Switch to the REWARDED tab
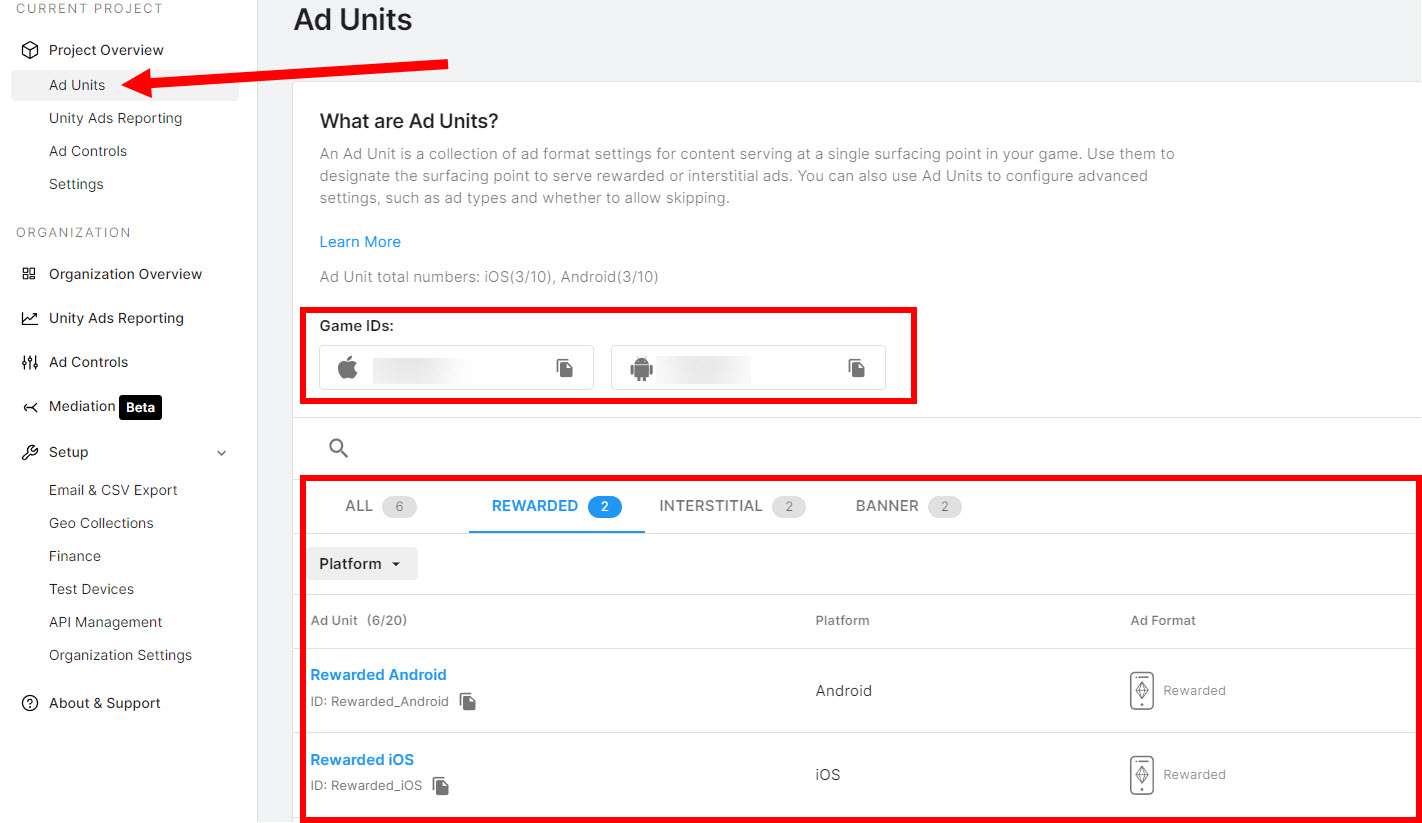The height and width of the screenshot is (823, 1422). (556, 506)
